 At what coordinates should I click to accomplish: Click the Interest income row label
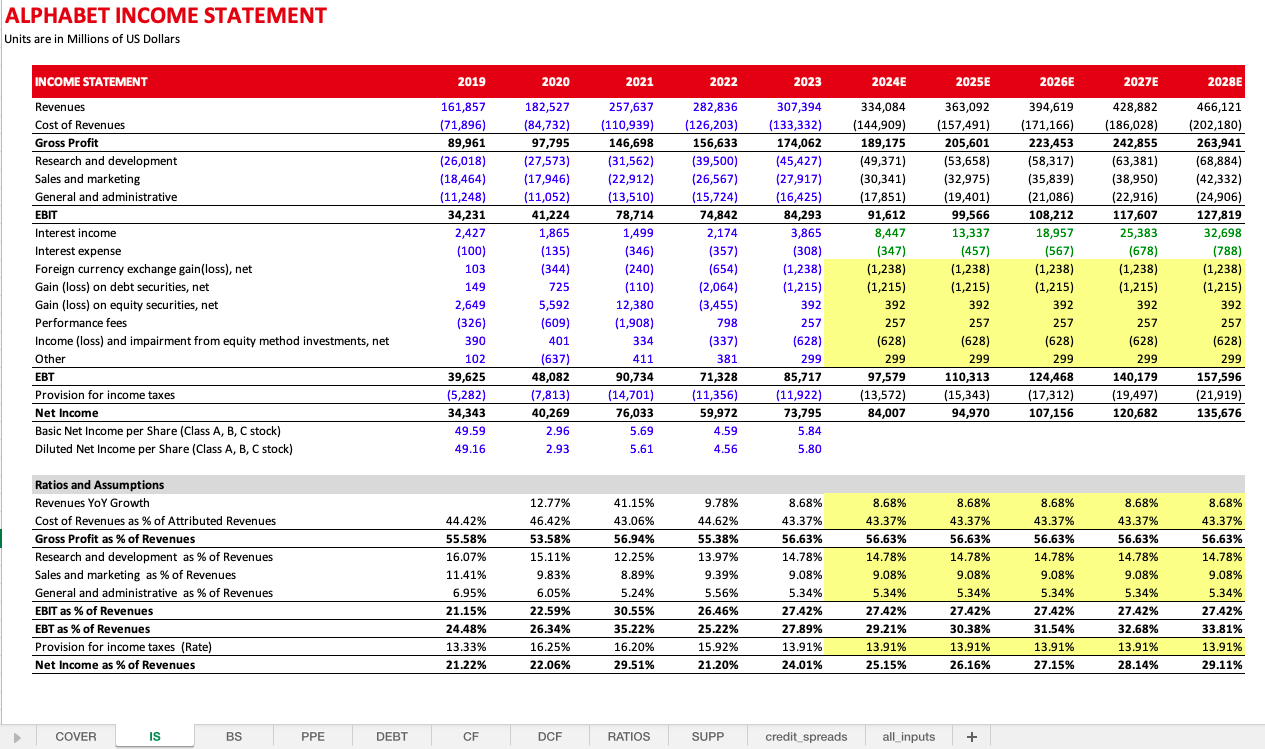[x=76, y=233]
